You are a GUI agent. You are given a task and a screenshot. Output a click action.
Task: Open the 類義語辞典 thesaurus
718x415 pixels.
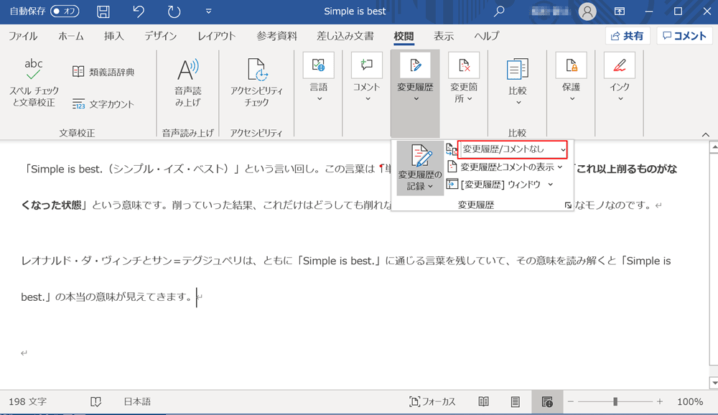pyautogui.click(x=103, y=72)
